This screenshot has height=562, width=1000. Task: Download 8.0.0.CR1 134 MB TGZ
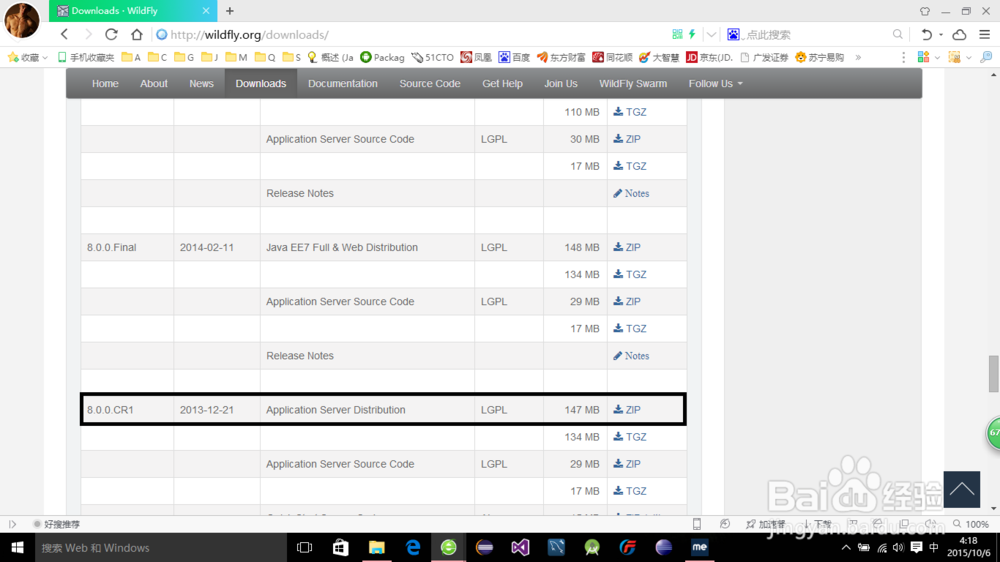point(630,437)
